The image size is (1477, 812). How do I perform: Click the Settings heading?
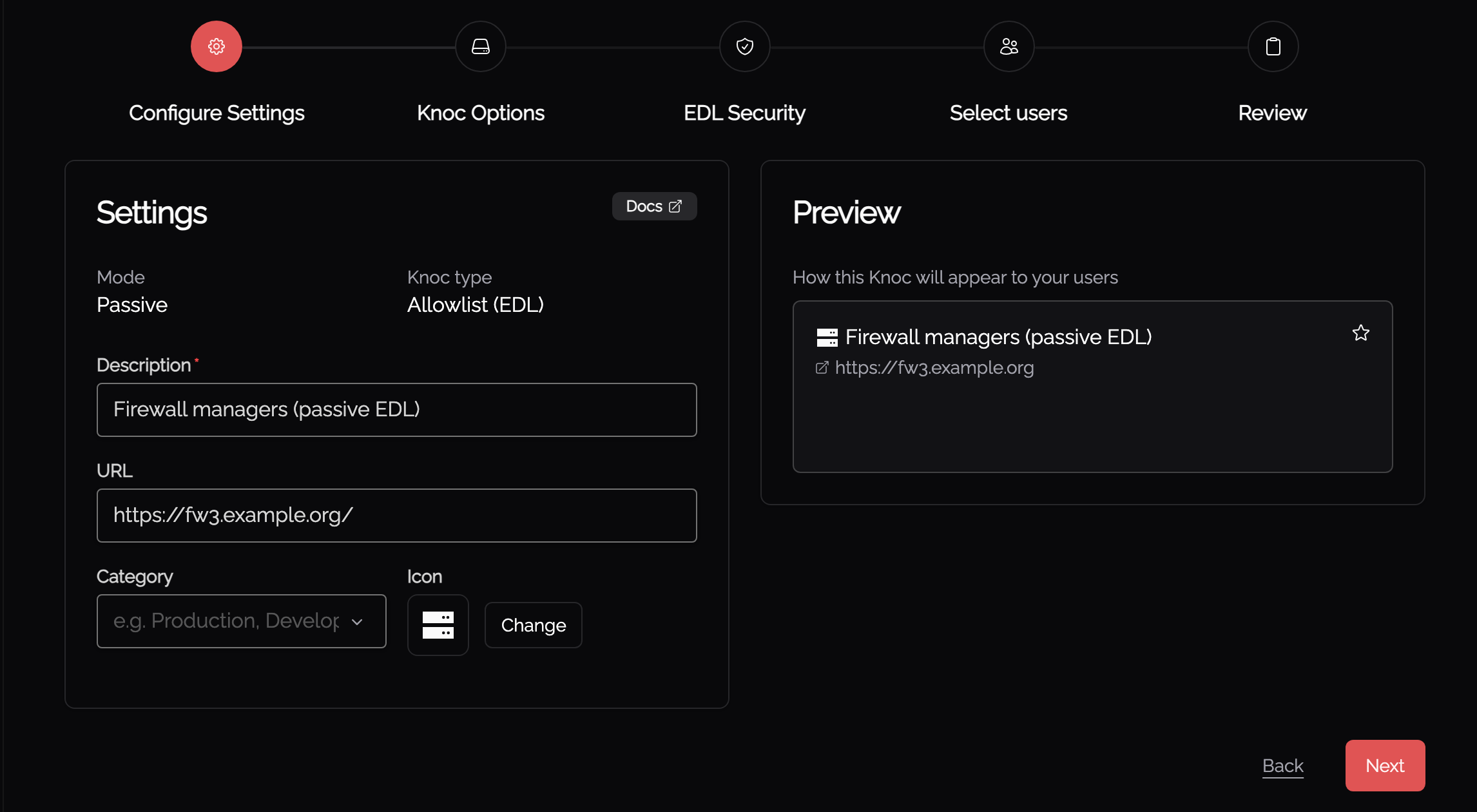152,213
